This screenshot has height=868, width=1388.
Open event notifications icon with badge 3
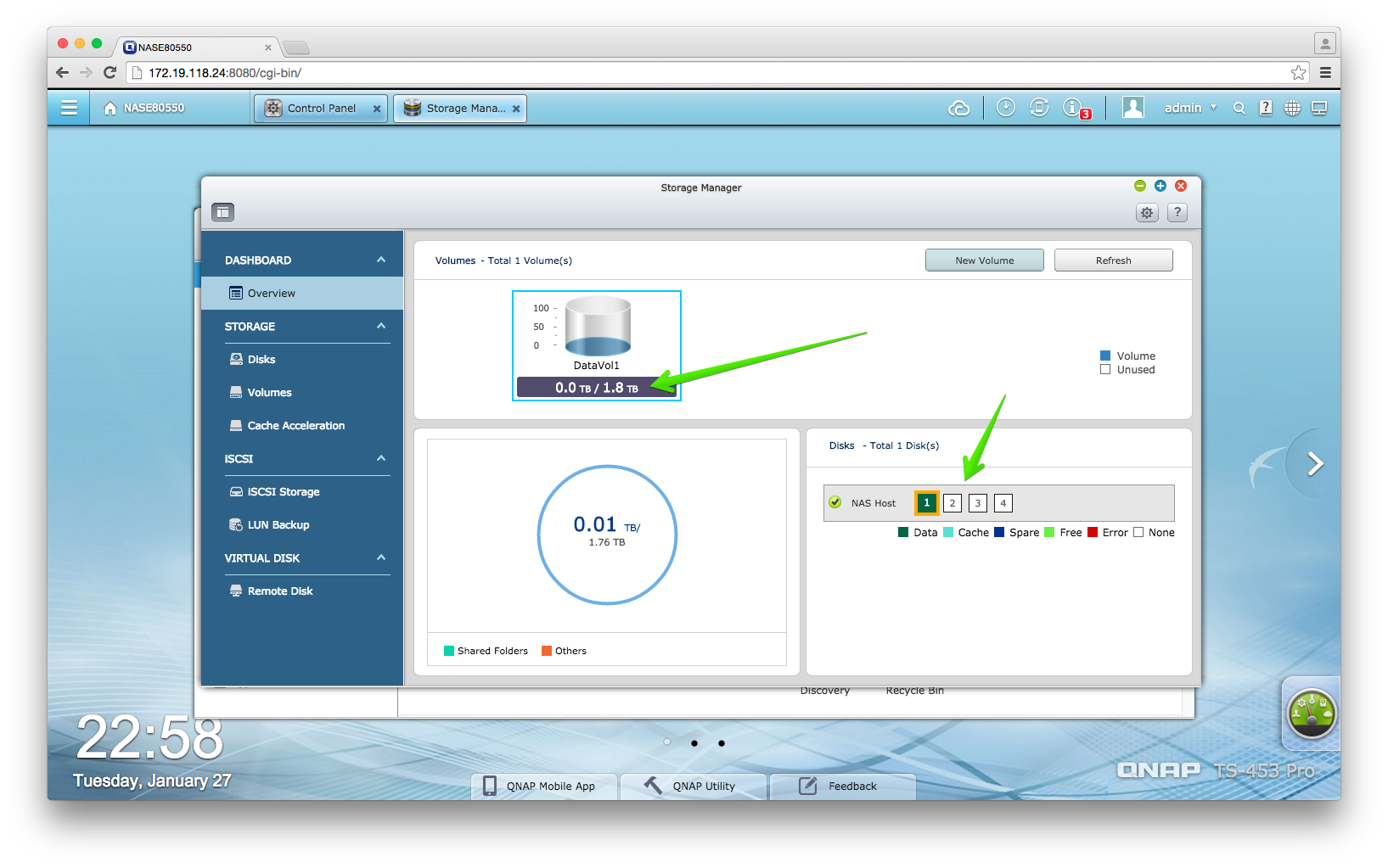[x=1076, y=108]
